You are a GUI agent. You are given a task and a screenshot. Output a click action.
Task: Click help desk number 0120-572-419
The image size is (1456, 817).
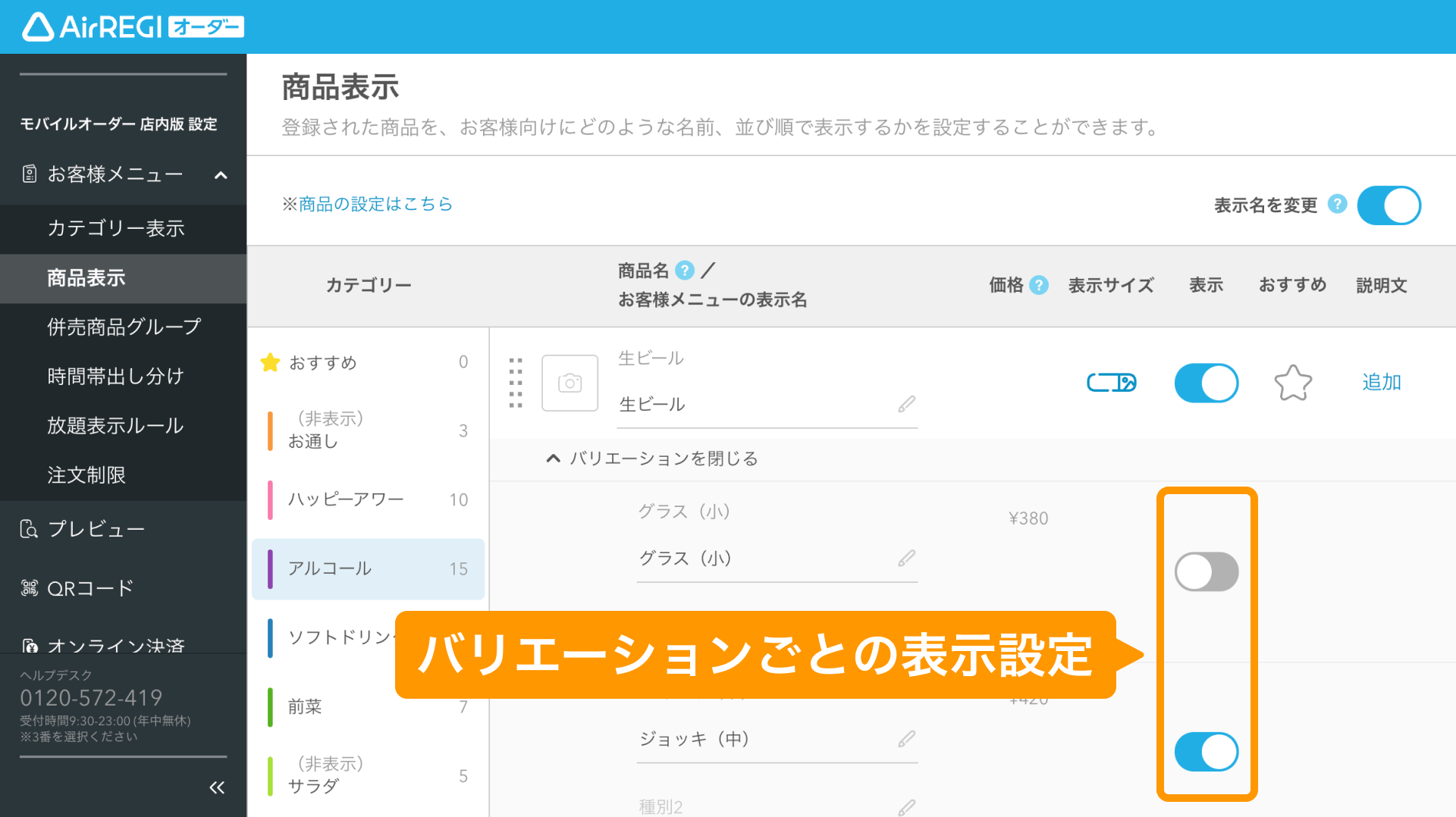[91, 698]
